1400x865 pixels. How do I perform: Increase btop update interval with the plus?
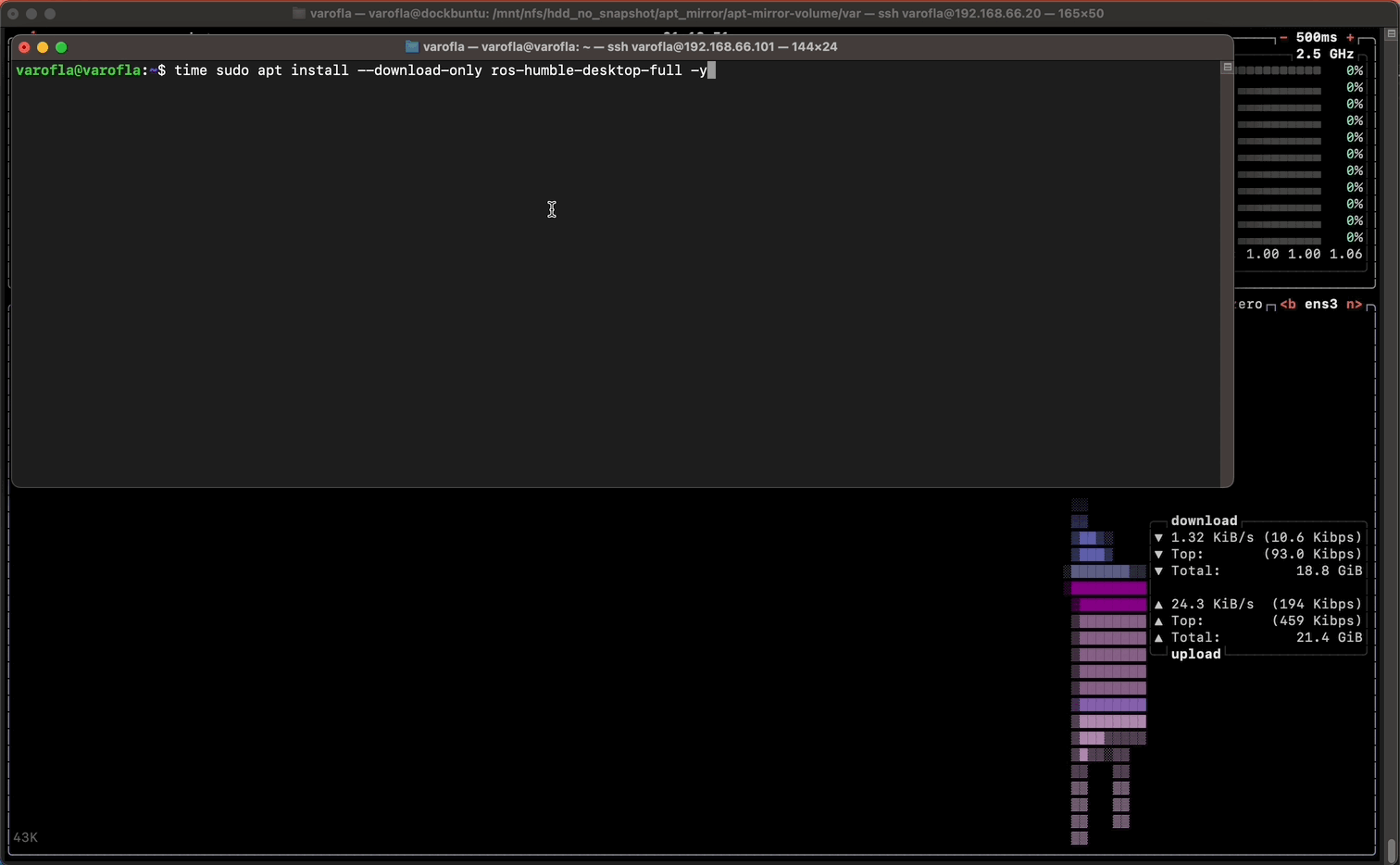coord(1350,38)
